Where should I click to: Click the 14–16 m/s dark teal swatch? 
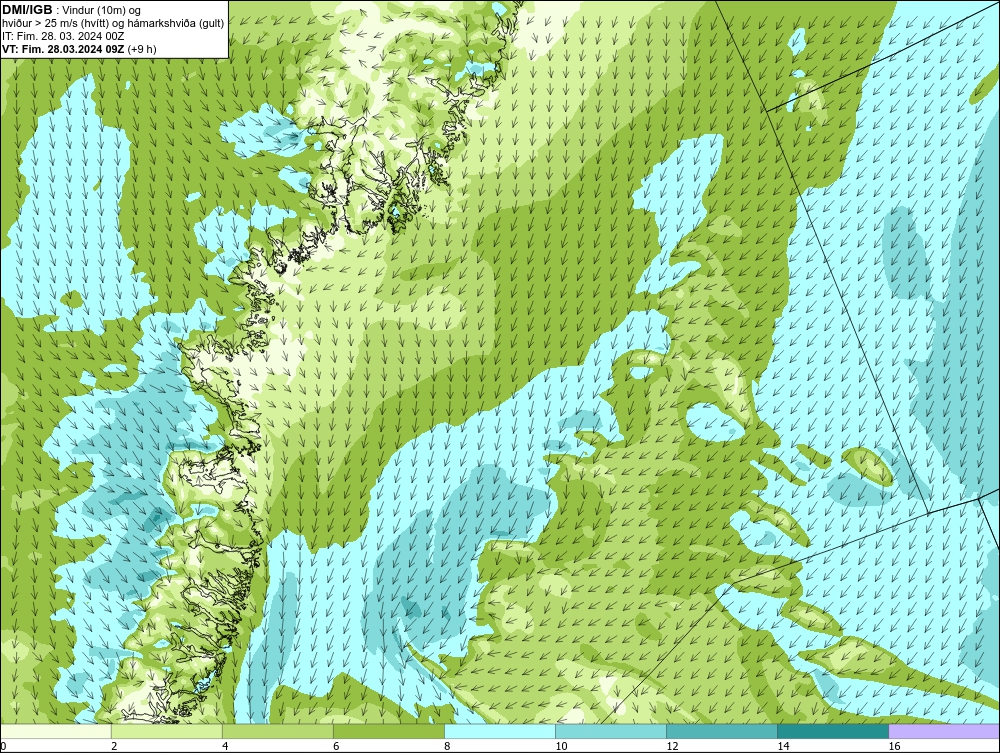[833, 731]
